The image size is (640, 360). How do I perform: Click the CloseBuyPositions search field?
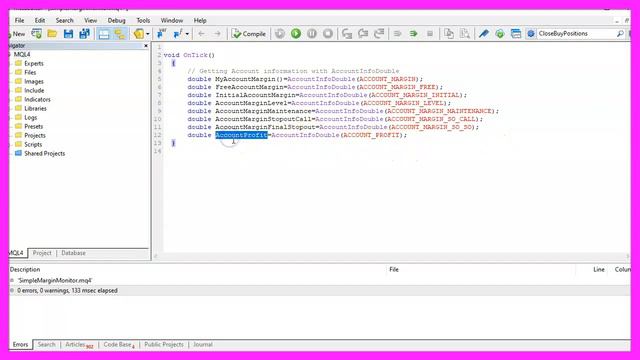pyautogui.click(x=576, y=33)
